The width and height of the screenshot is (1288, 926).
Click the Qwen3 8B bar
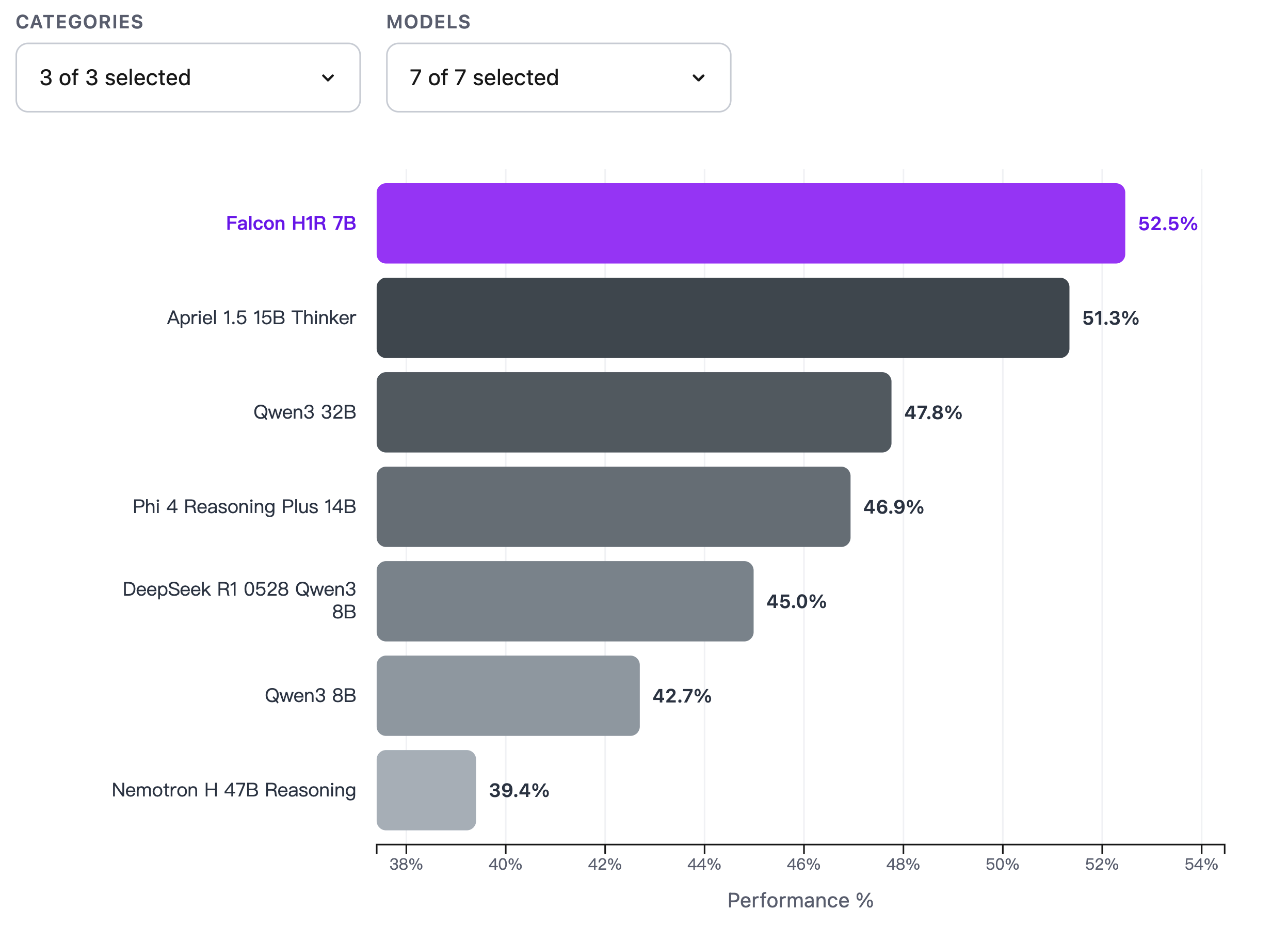tap(508, 695)
